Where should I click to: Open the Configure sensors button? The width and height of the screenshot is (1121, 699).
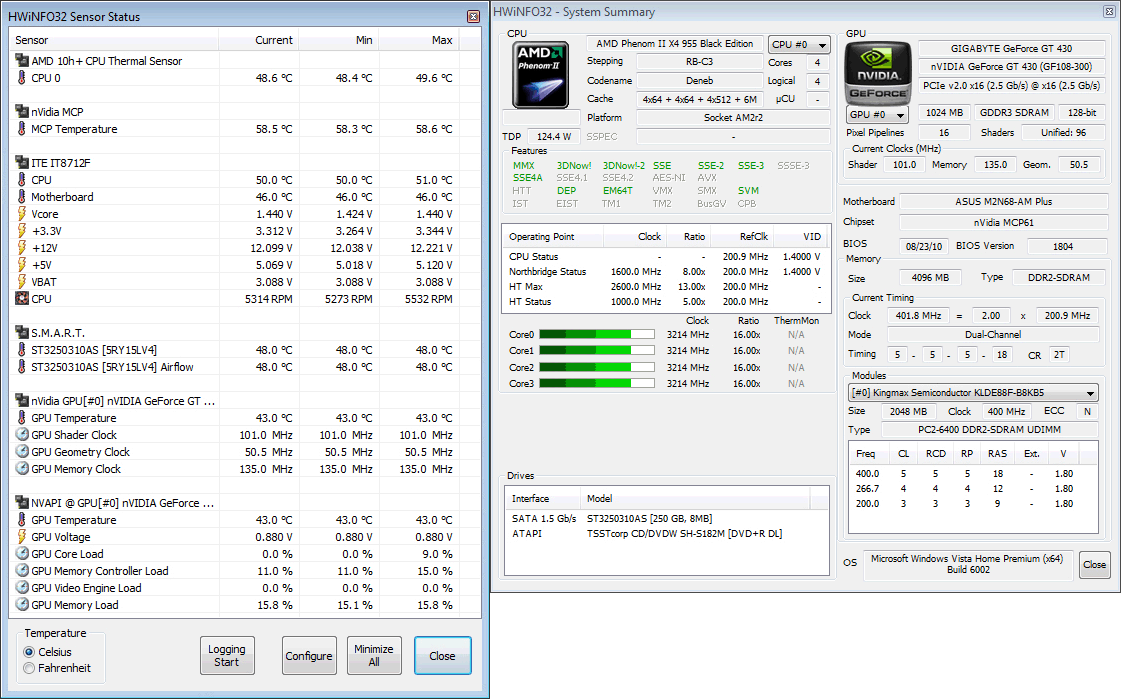(x=309, y=655)
